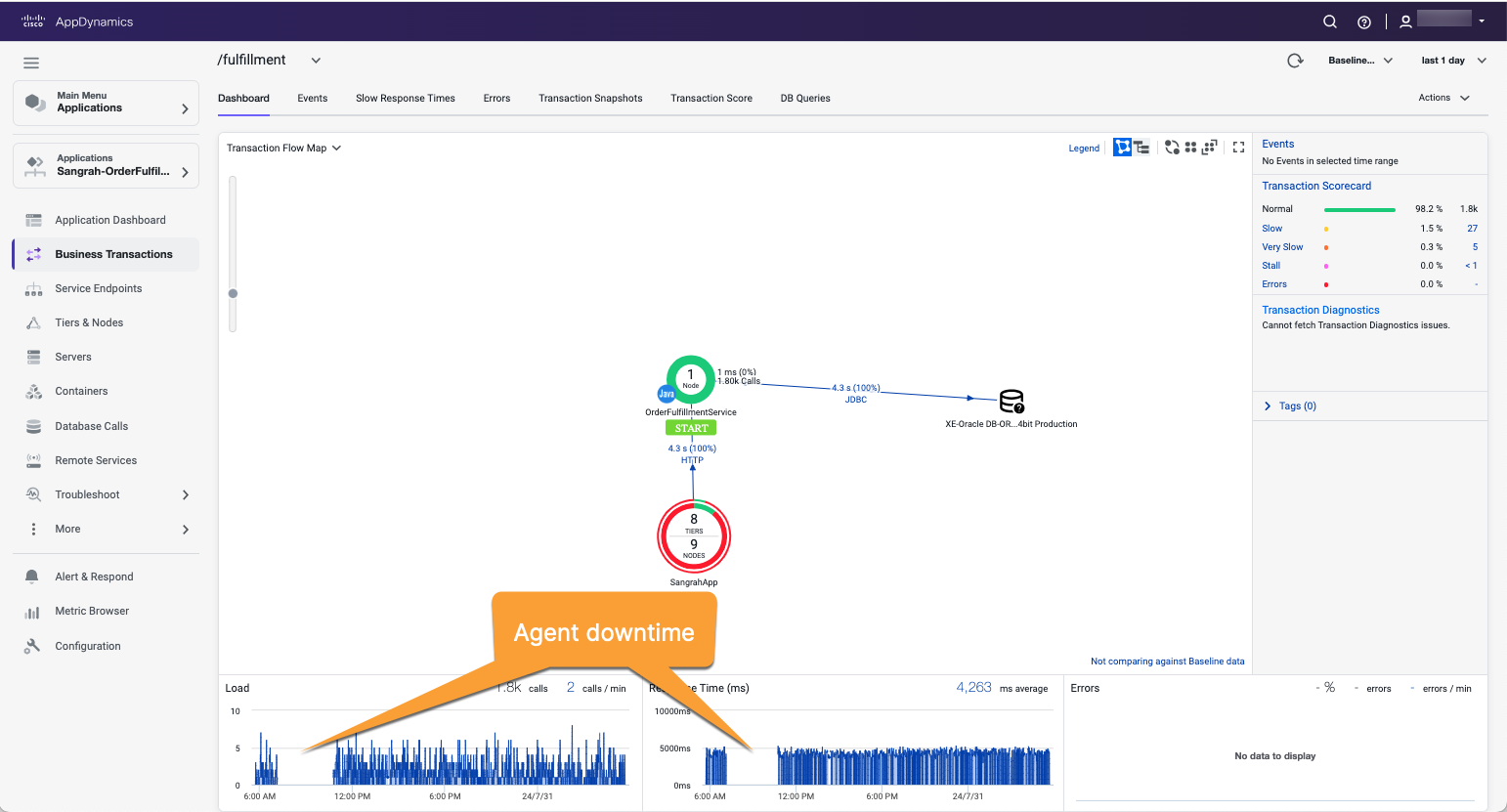Click the Oracle database node icon

tap(1012, 401)
